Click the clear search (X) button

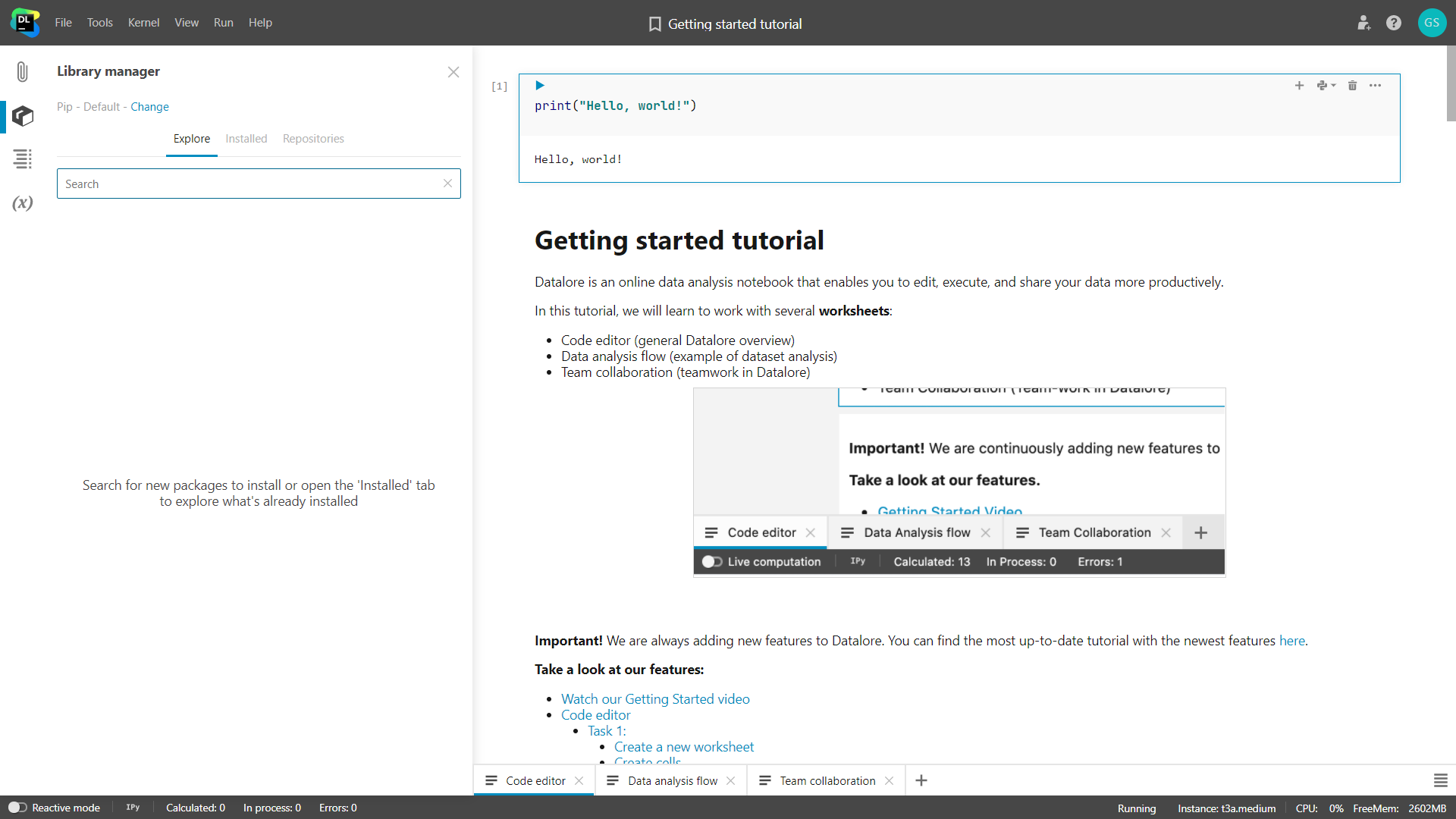[x=448, y=184]
